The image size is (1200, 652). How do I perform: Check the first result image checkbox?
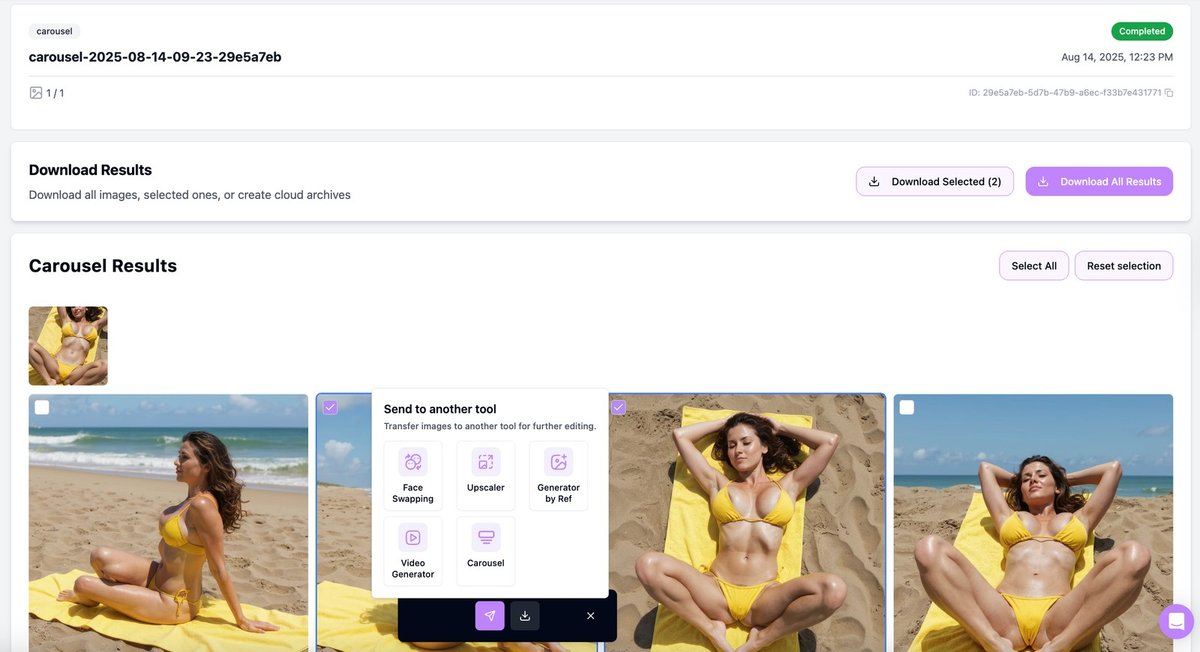pyautogui.click(x=42, y=407)
